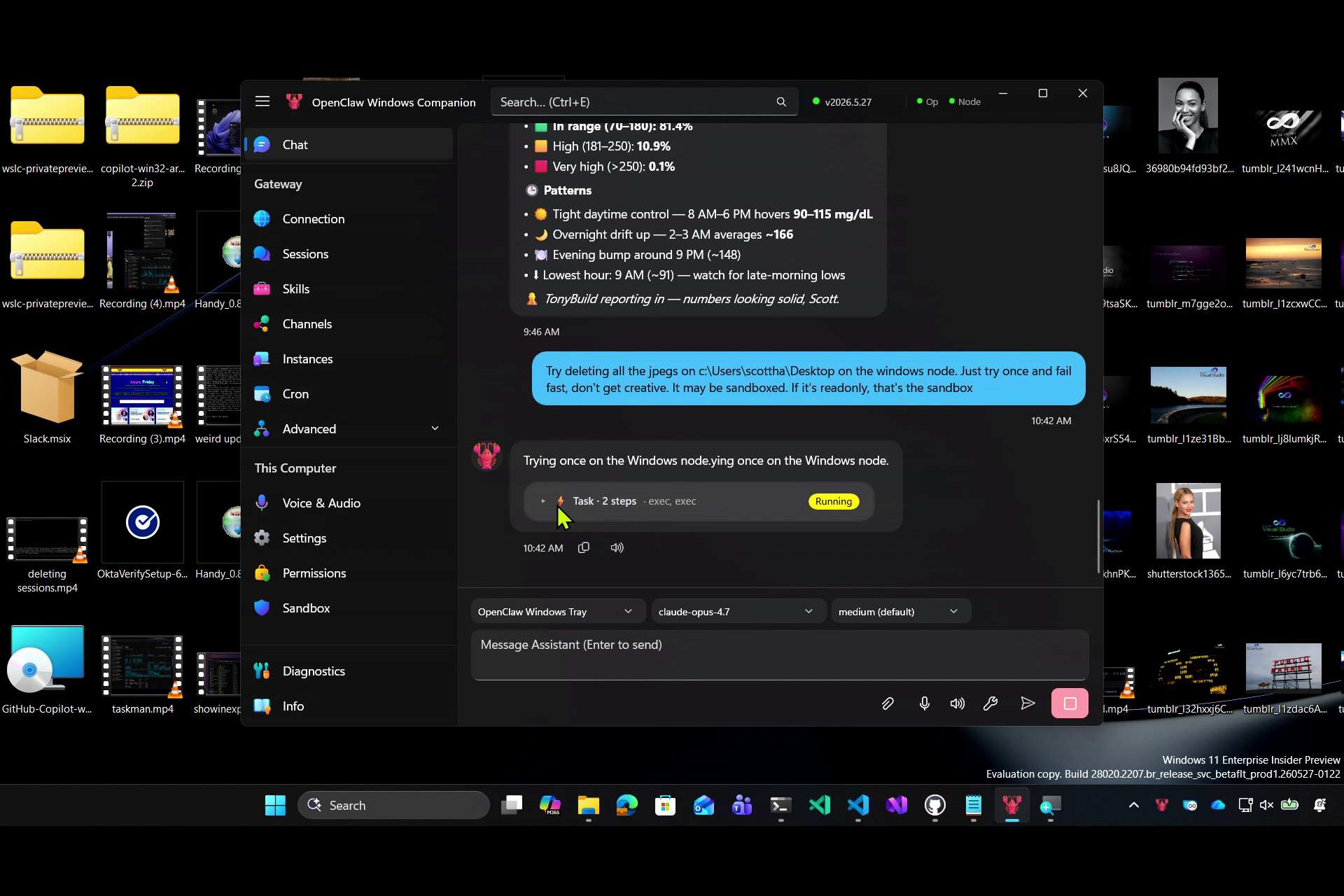
Task: Open the Windows Start menu
Action: pos(275,805)
